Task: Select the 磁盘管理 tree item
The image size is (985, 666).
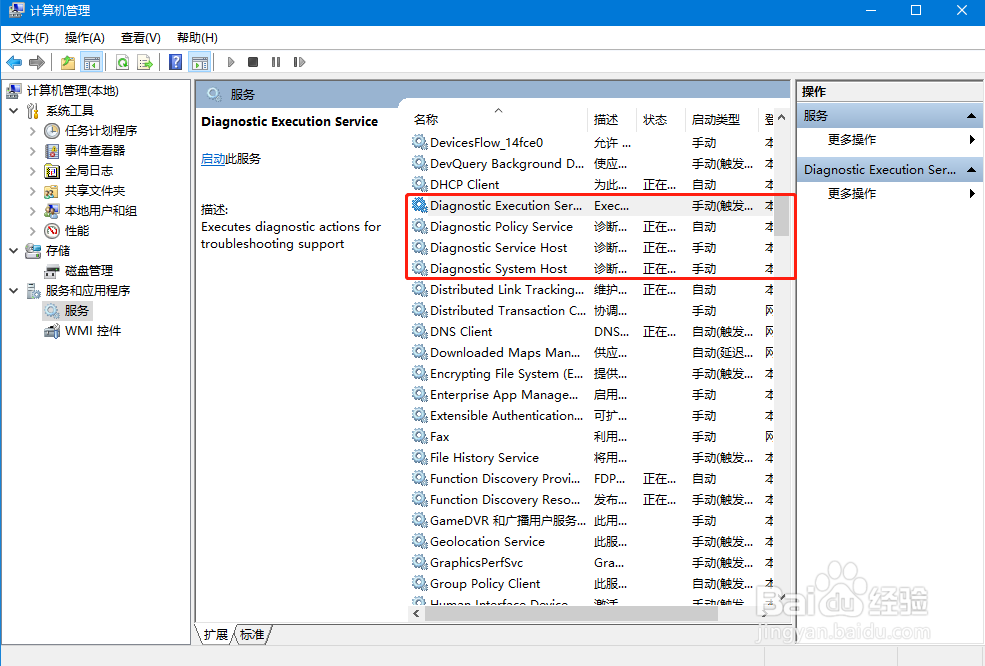Action: tap(89, 271)
